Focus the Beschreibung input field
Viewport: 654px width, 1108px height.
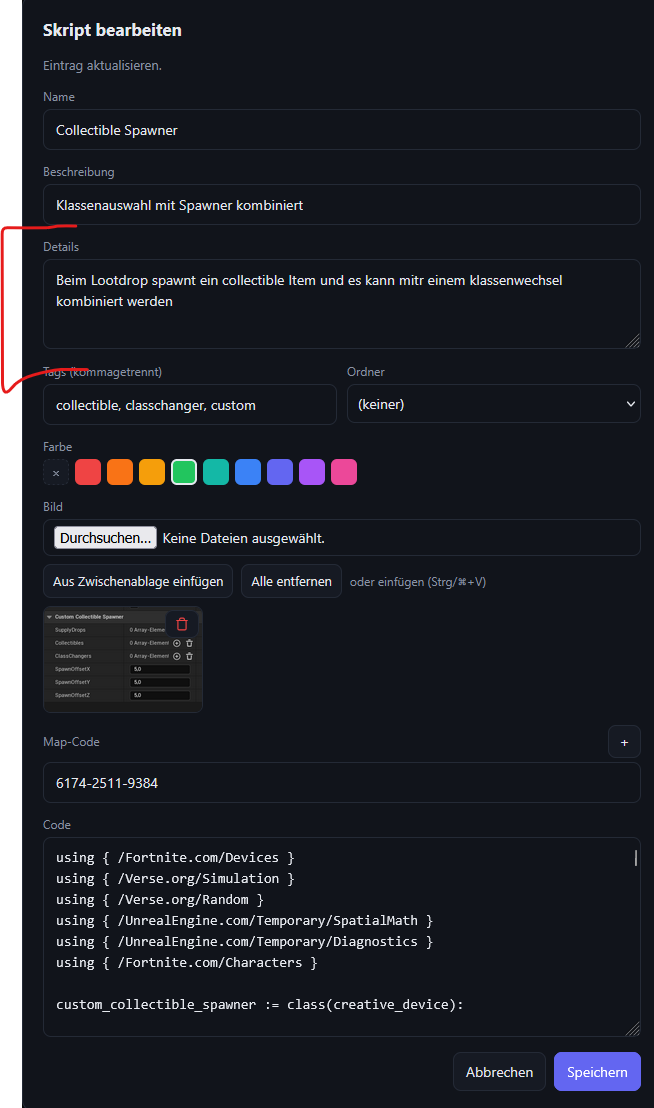(342, 205)
